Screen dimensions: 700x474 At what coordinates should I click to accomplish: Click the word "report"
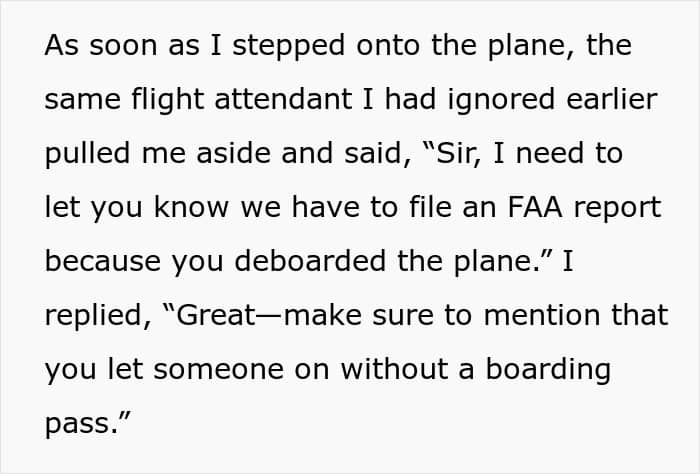[x=617, y=208]
